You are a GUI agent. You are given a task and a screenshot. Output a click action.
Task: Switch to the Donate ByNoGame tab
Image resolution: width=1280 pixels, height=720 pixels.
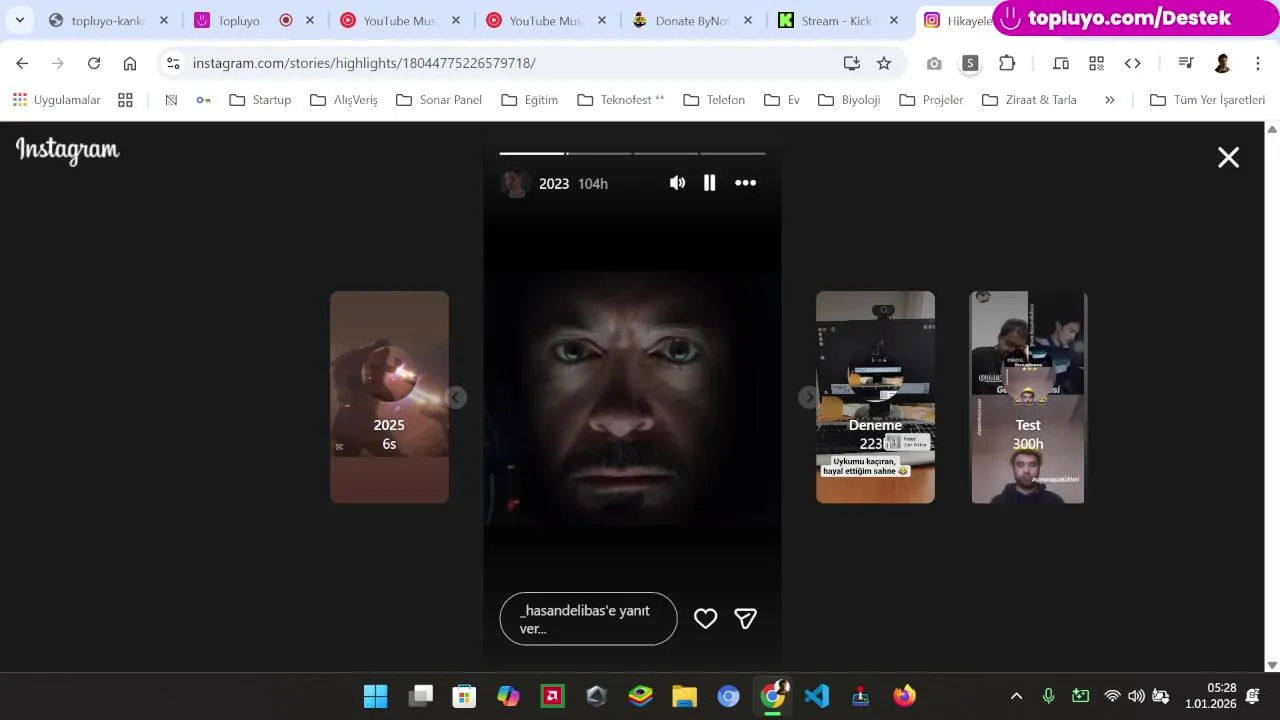coord(692,21)
